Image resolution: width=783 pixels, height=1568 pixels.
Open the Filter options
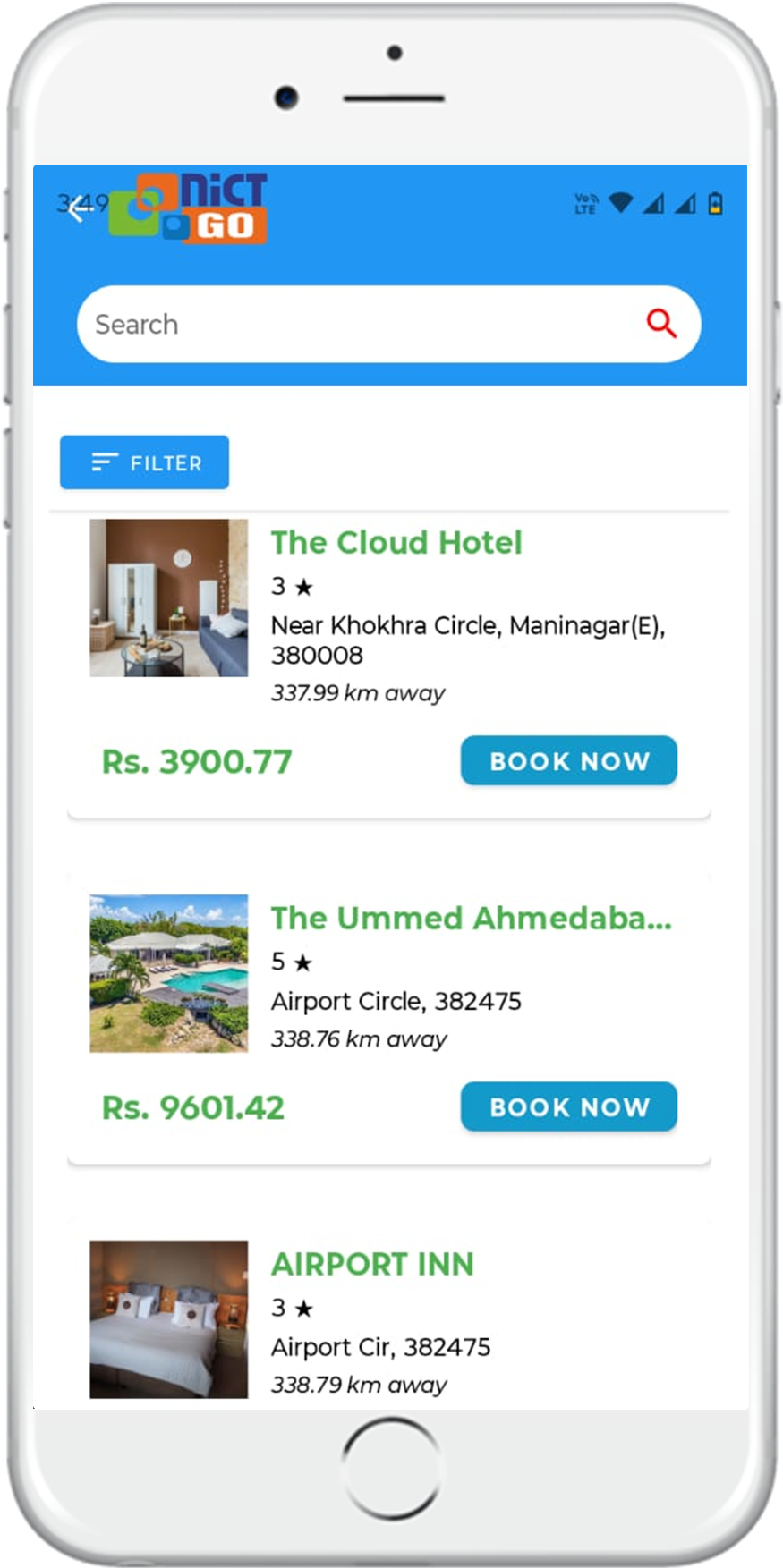pyautogui.click(x=144, y=462)
